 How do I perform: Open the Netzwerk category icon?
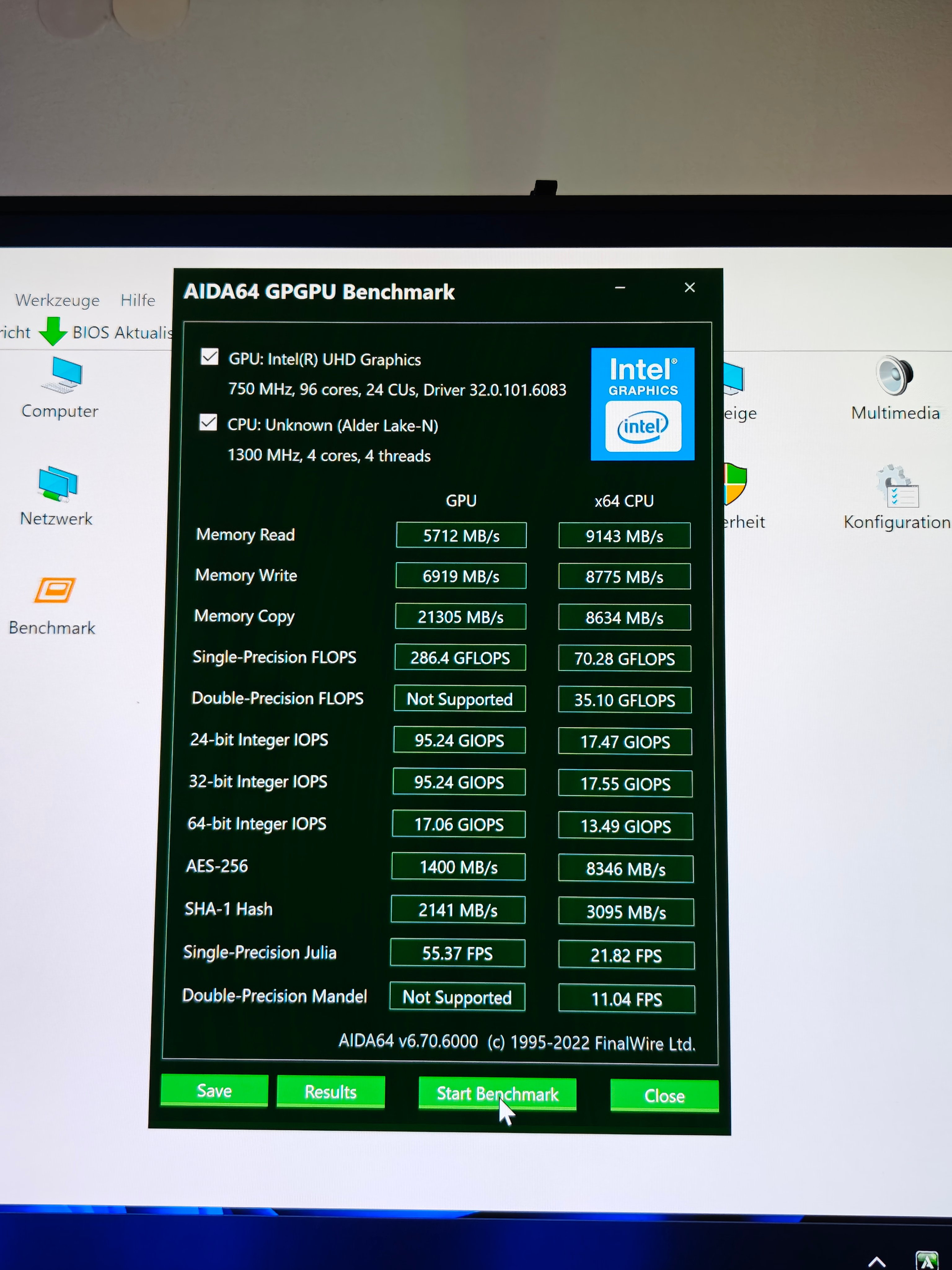57,483
